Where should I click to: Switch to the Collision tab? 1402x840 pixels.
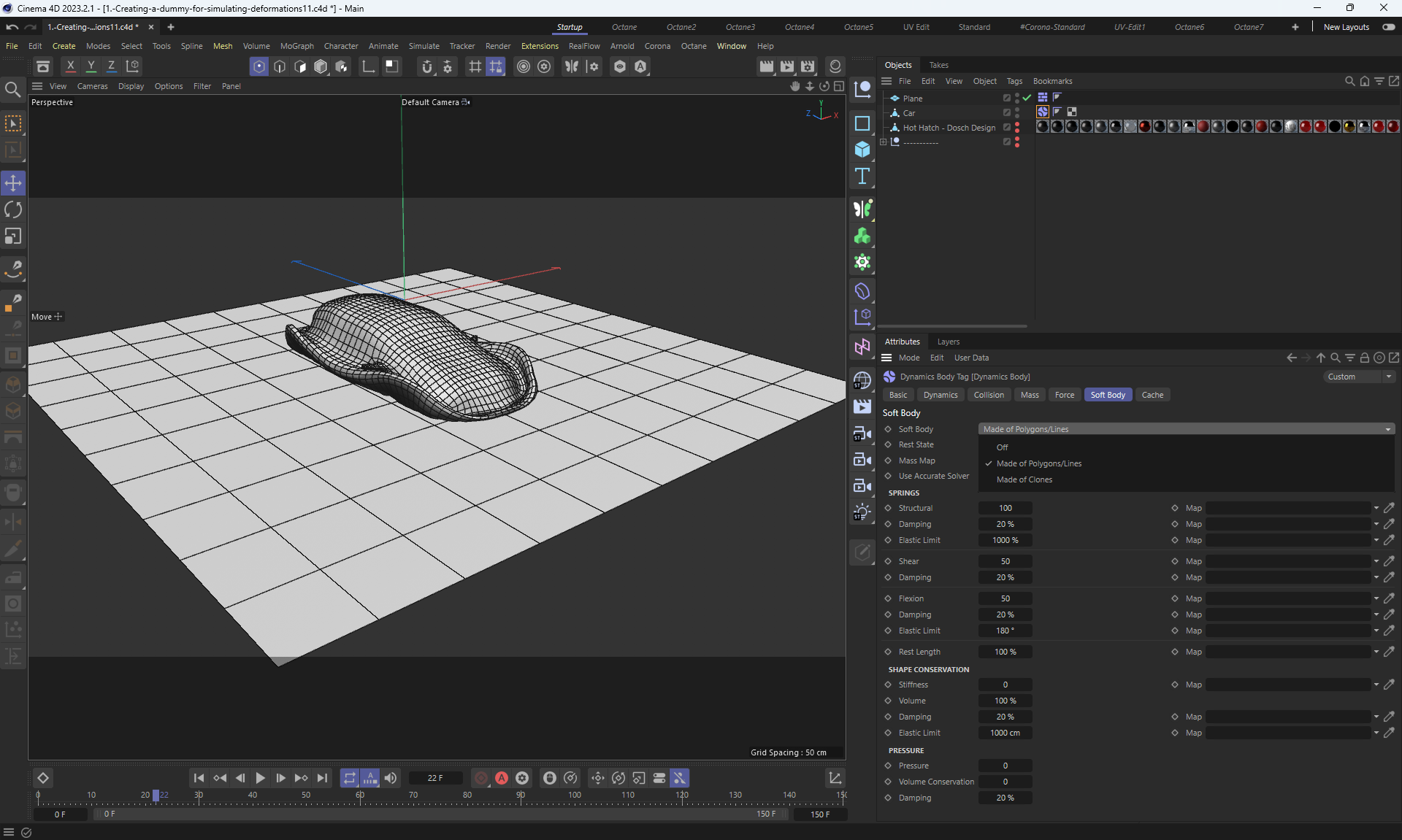coord(989,395)
